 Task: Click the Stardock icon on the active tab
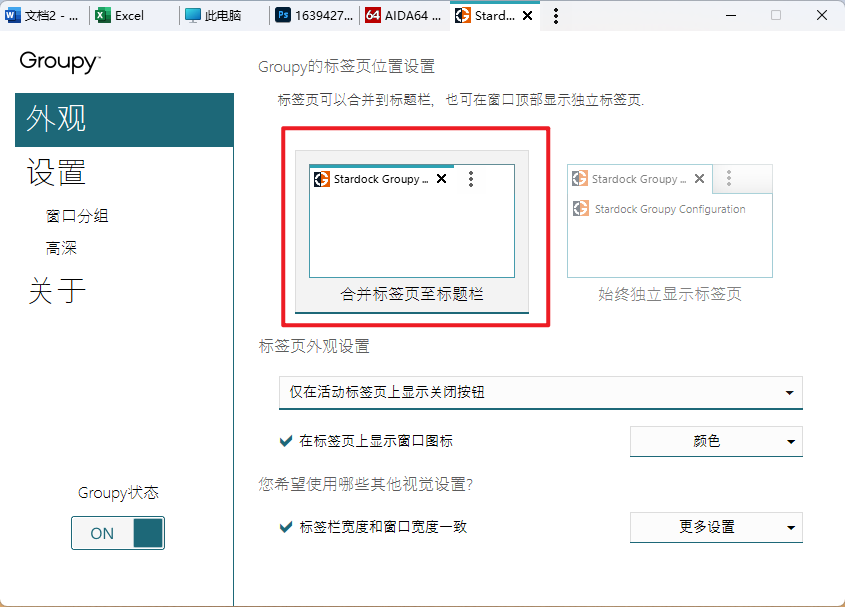pyautogui.click(x=462, y=16)
